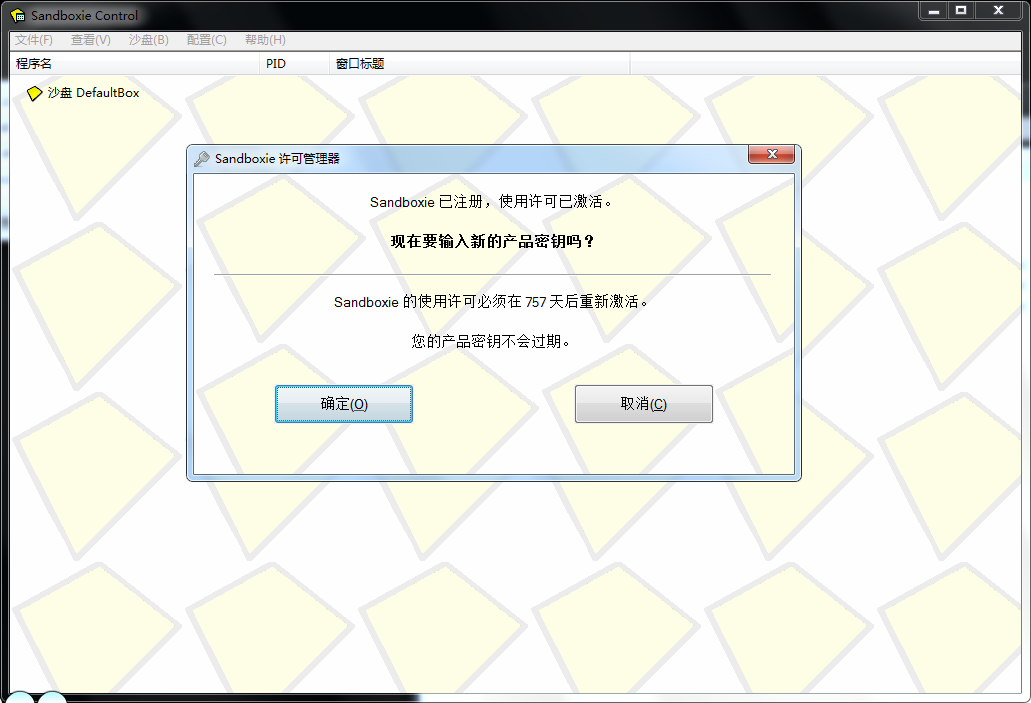
Task: Click the Sandboxie Control app icon in title bar
Action: click(18, 16)
